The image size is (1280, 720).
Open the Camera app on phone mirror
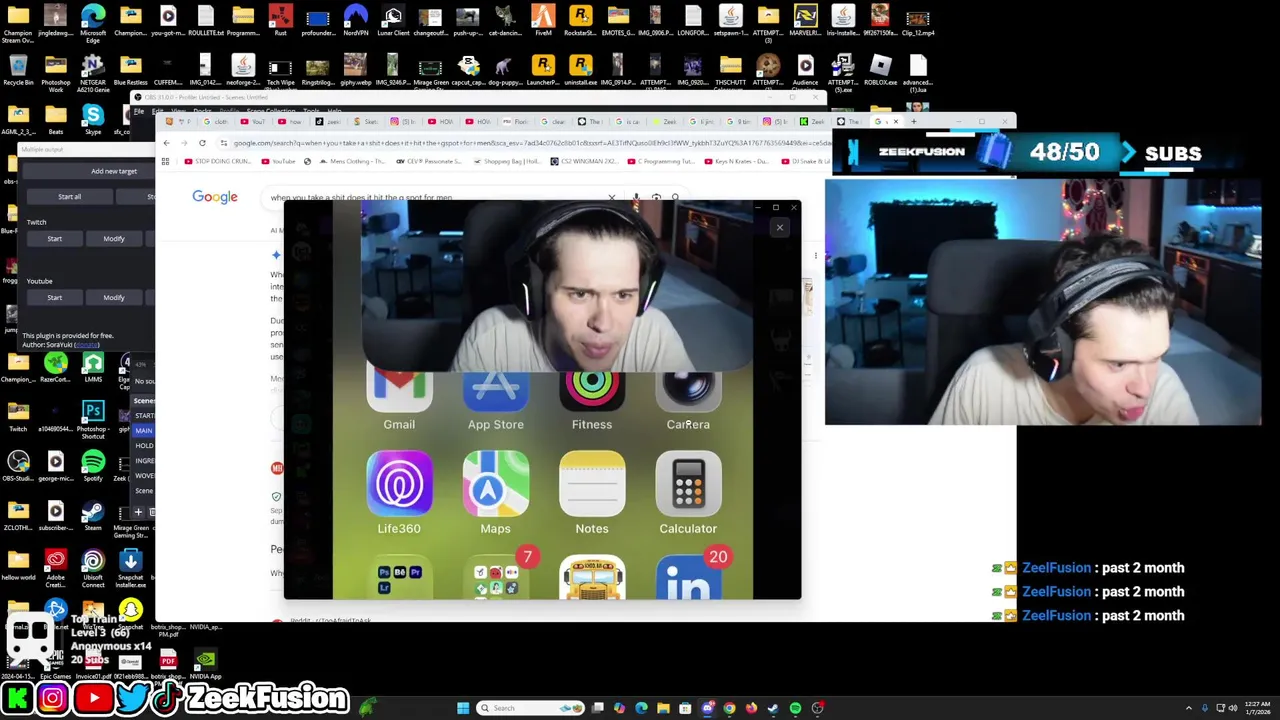pyautogui.click(x=688, y=401)
